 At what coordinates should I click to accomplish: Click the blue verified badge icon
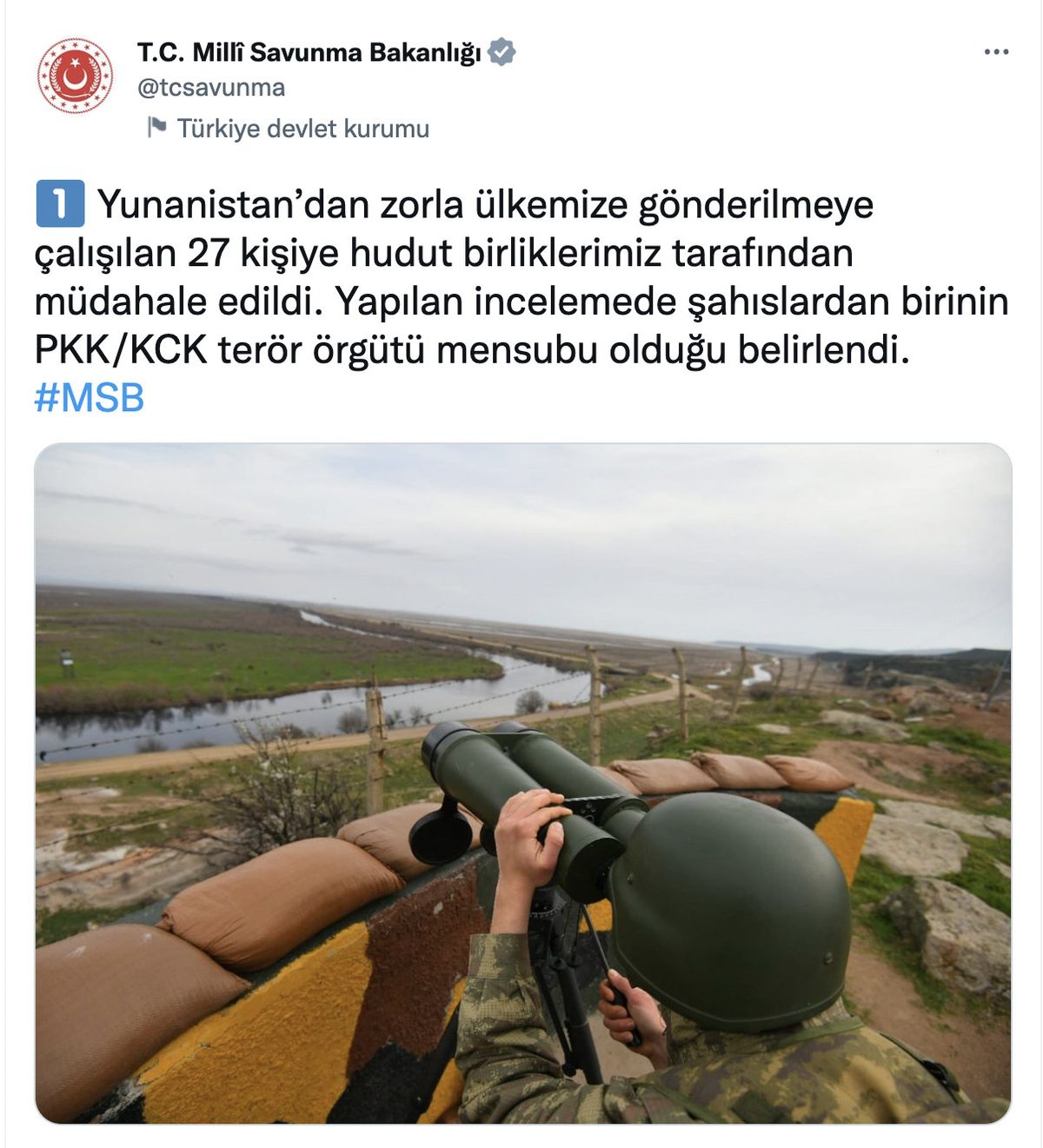point(502,52)
